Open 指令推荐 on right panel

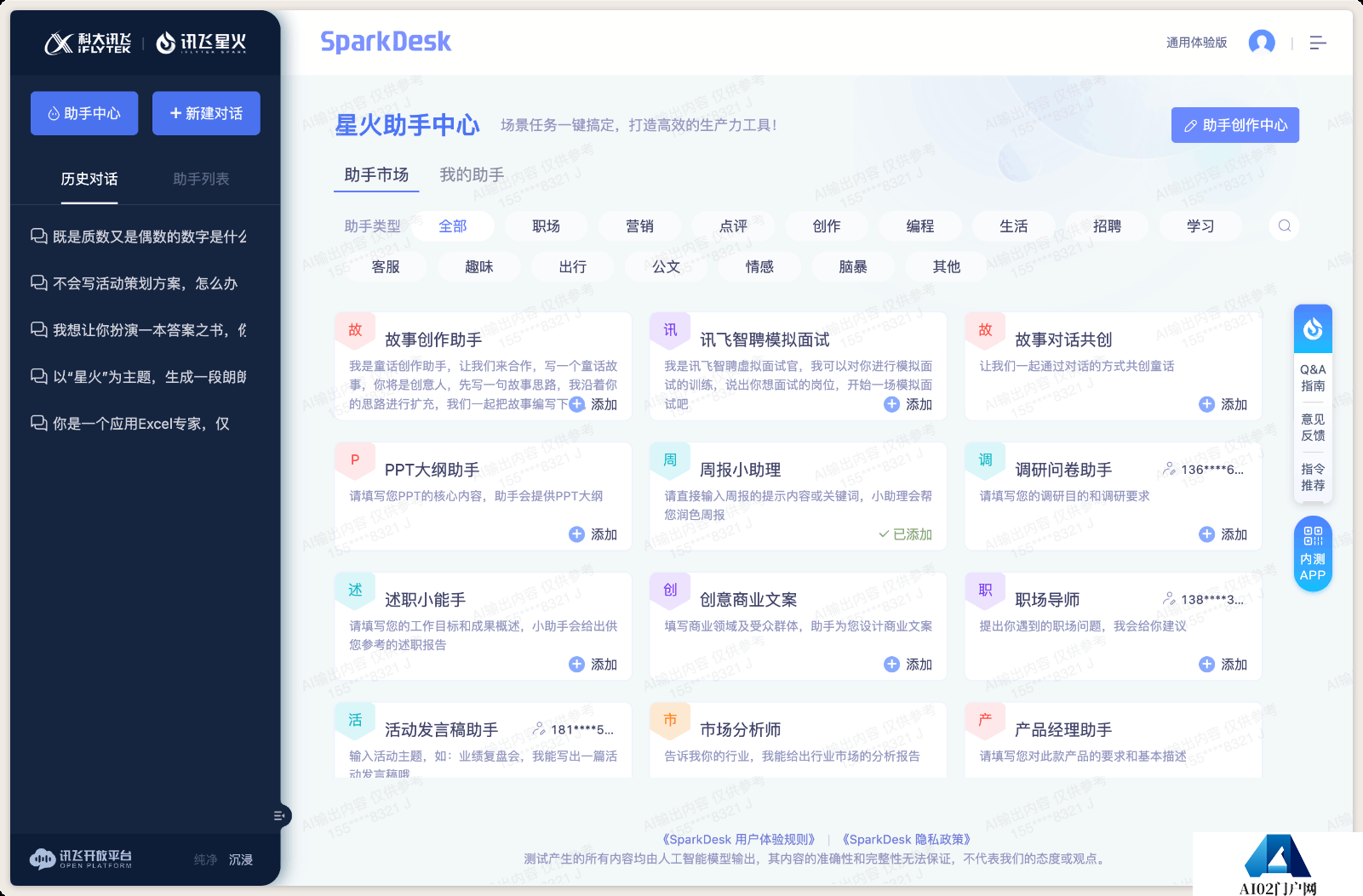pyautogui.click(x=1313, y=477)
